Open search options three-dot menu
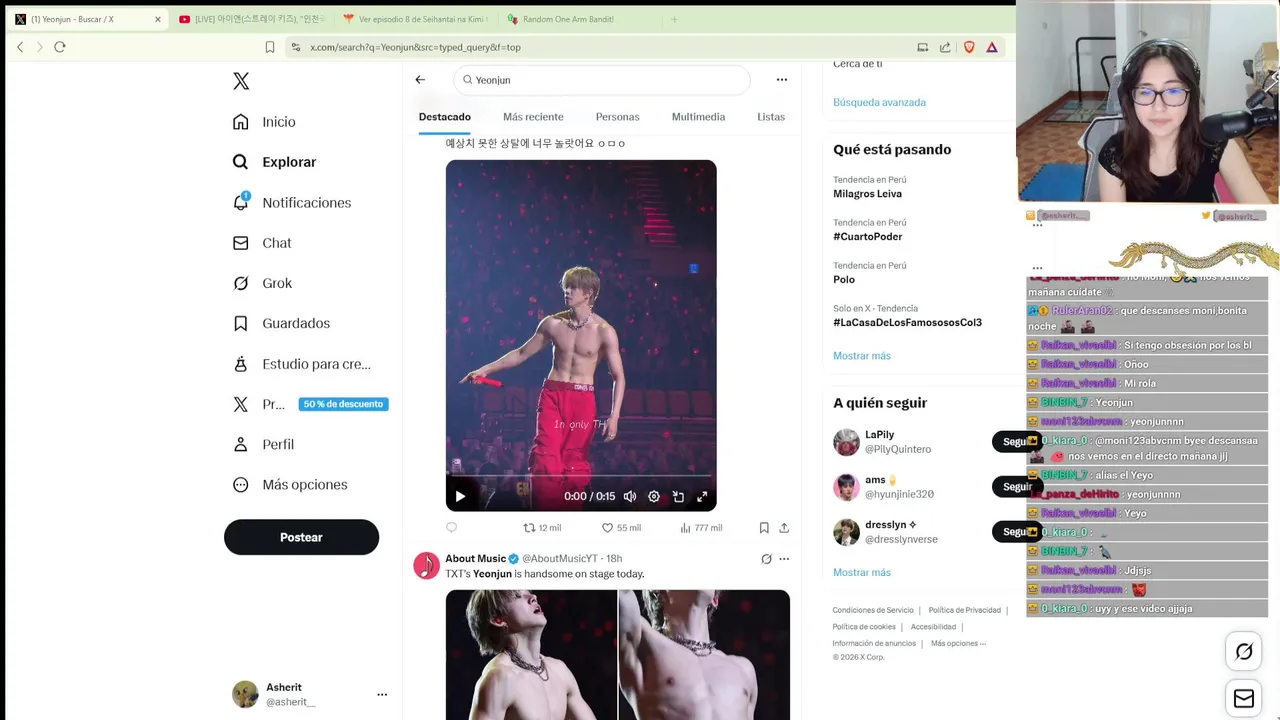 coord(782,80)
